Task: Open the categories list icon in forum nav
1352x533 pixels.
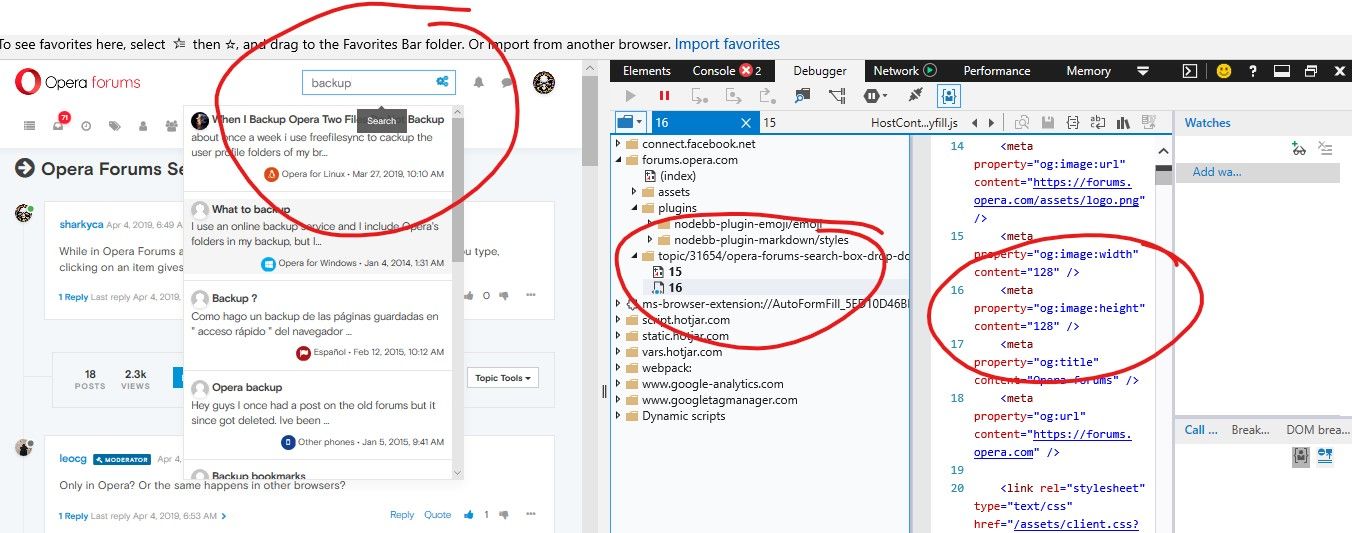Action: point(29,126)
